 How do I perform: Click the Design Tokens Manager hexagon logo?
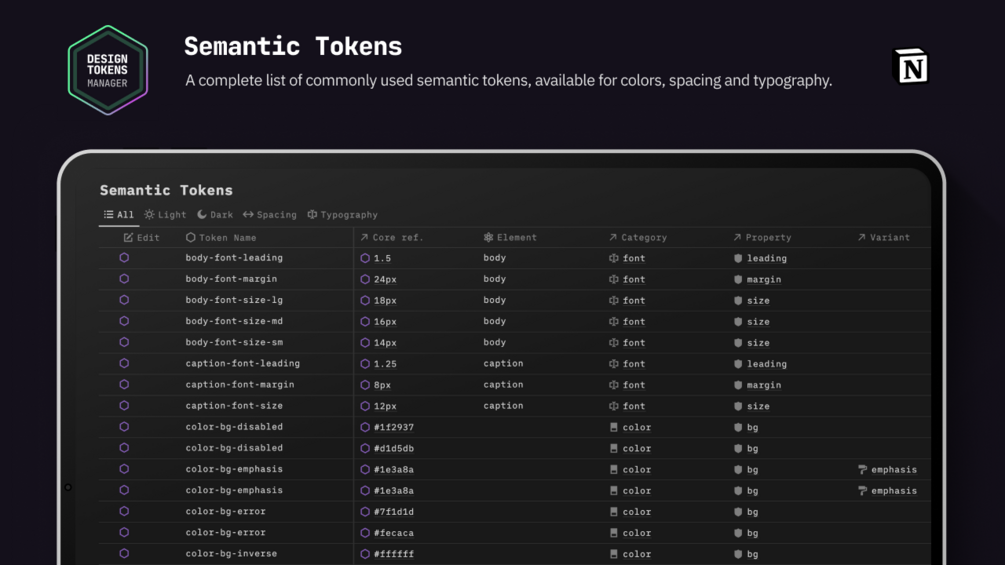(x=108, y=70)
